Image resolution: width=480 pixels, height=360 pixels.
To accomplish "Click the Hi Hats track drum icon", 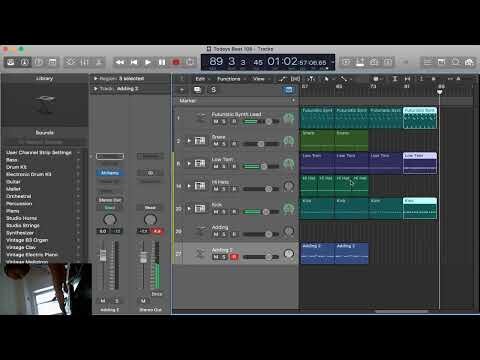I will pos(200,186).
